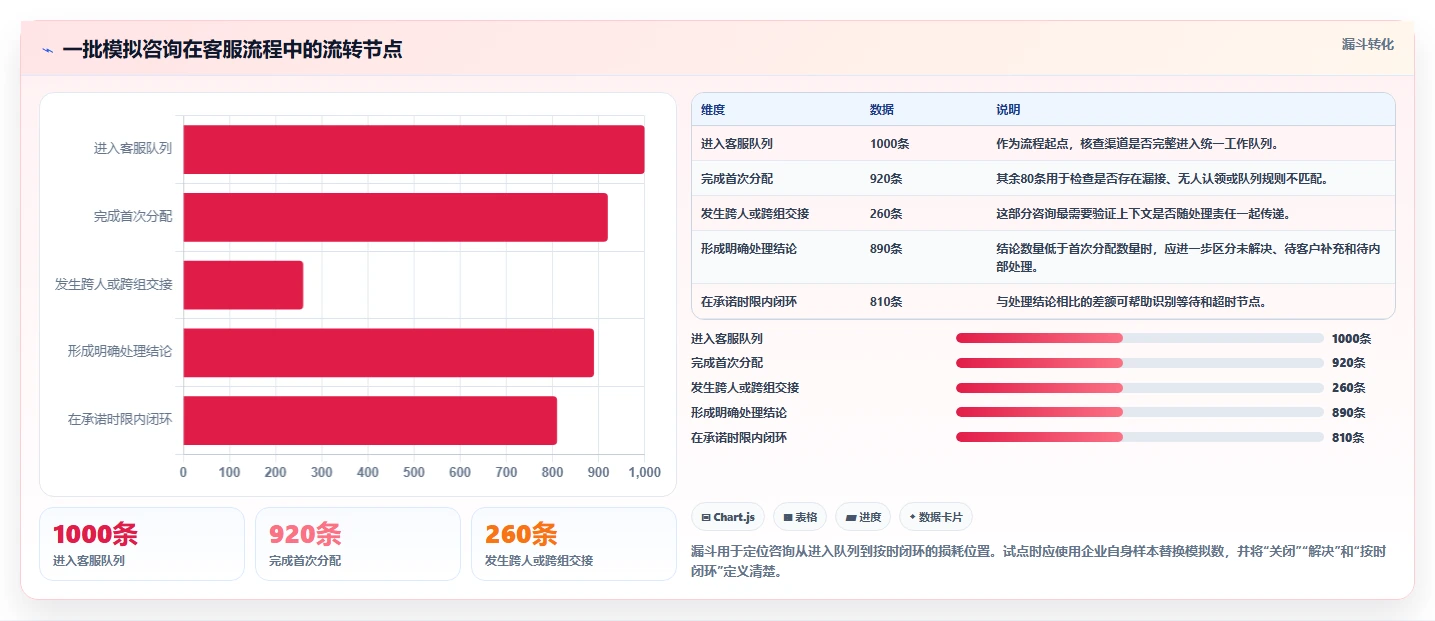Screen dimensions: 1435x621
Task: Click the 在承诺时限内闭环 progress bar
Action: 1140,437
